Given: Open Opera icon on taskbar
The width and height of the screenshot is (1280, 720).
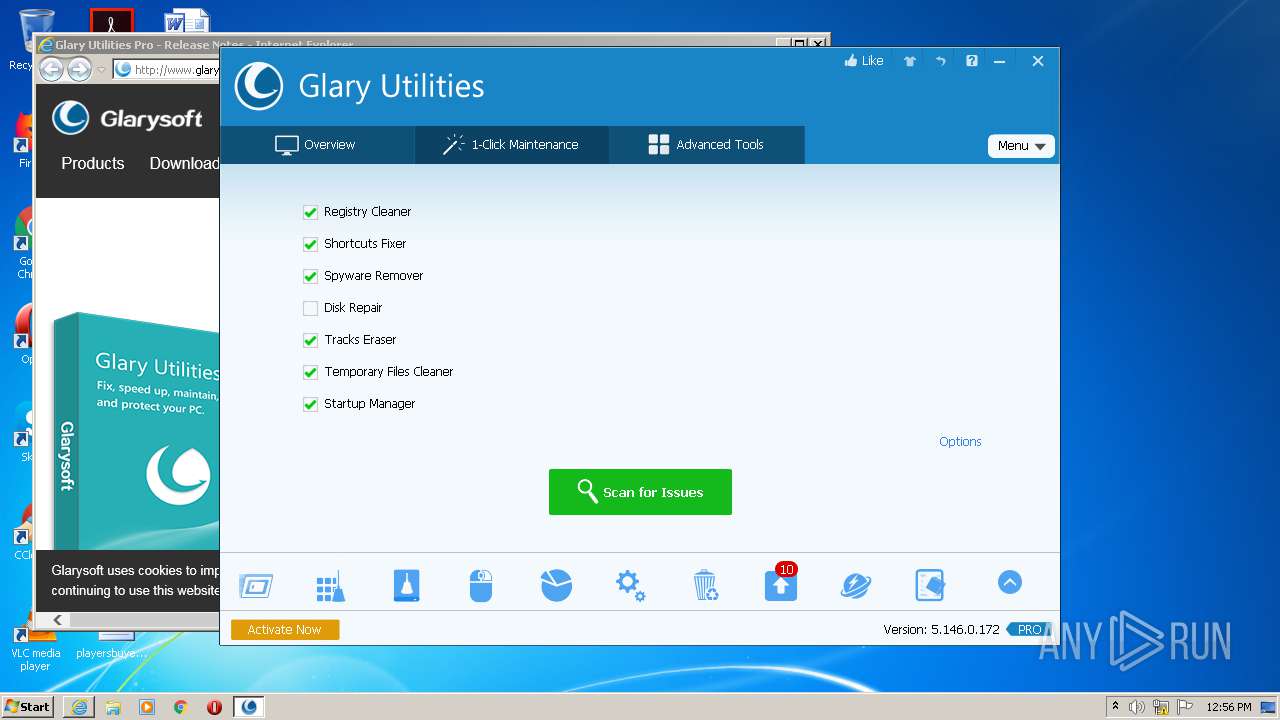Looking at the screenshot, I should click(x=214, y=707).
